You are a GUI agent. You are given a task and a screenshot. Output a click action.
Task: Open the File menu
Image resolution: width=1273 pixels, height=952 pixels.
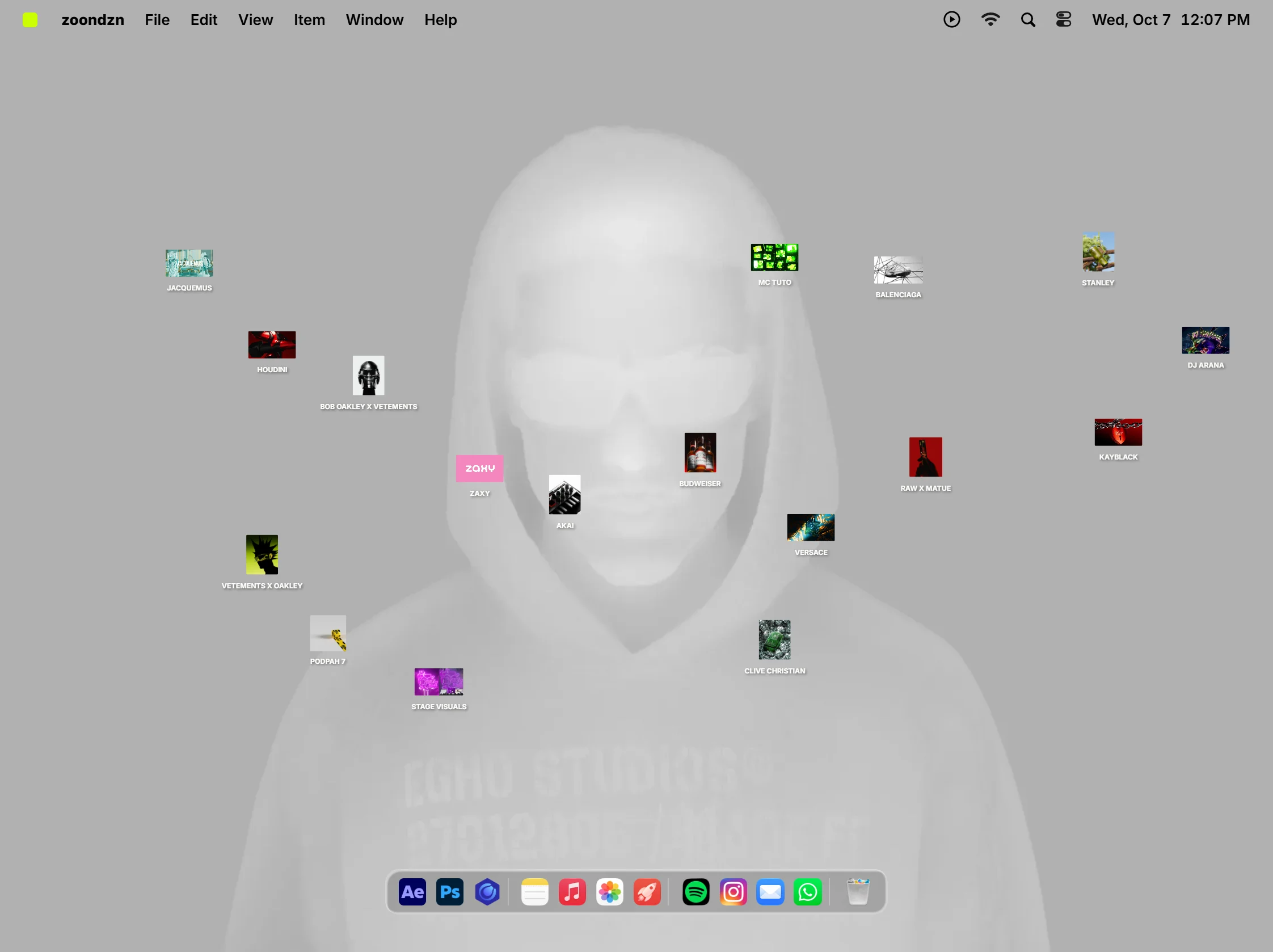[157, 19]
